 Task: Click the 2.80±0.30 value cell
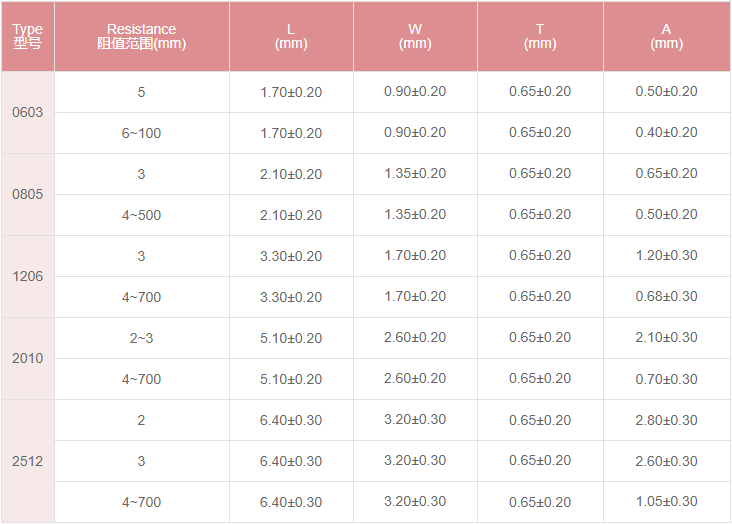pos(667,420)
